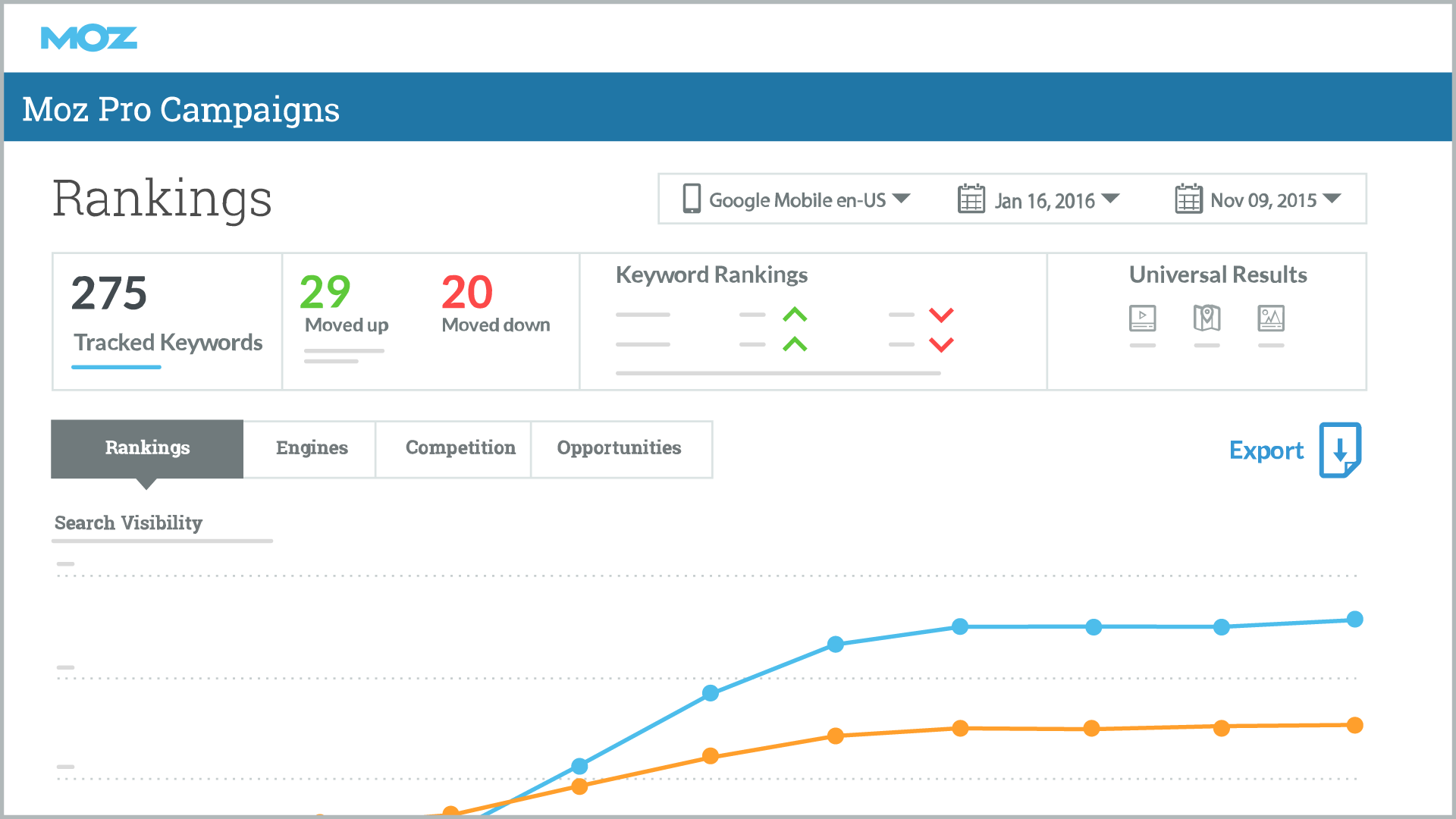Click the calendar icon beside Nov 09, 2015
The image size is (1456, 819).
pos(1188,199)
